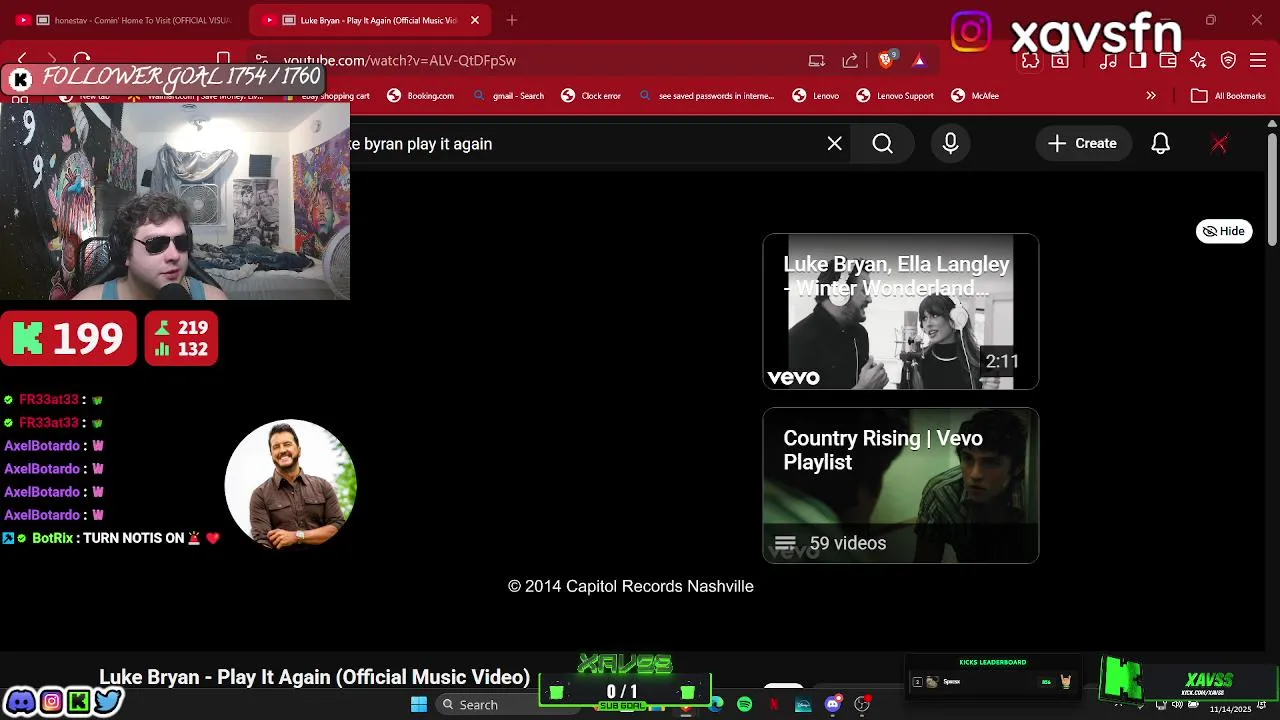Open the Clock error bookmark

(591, 96)
